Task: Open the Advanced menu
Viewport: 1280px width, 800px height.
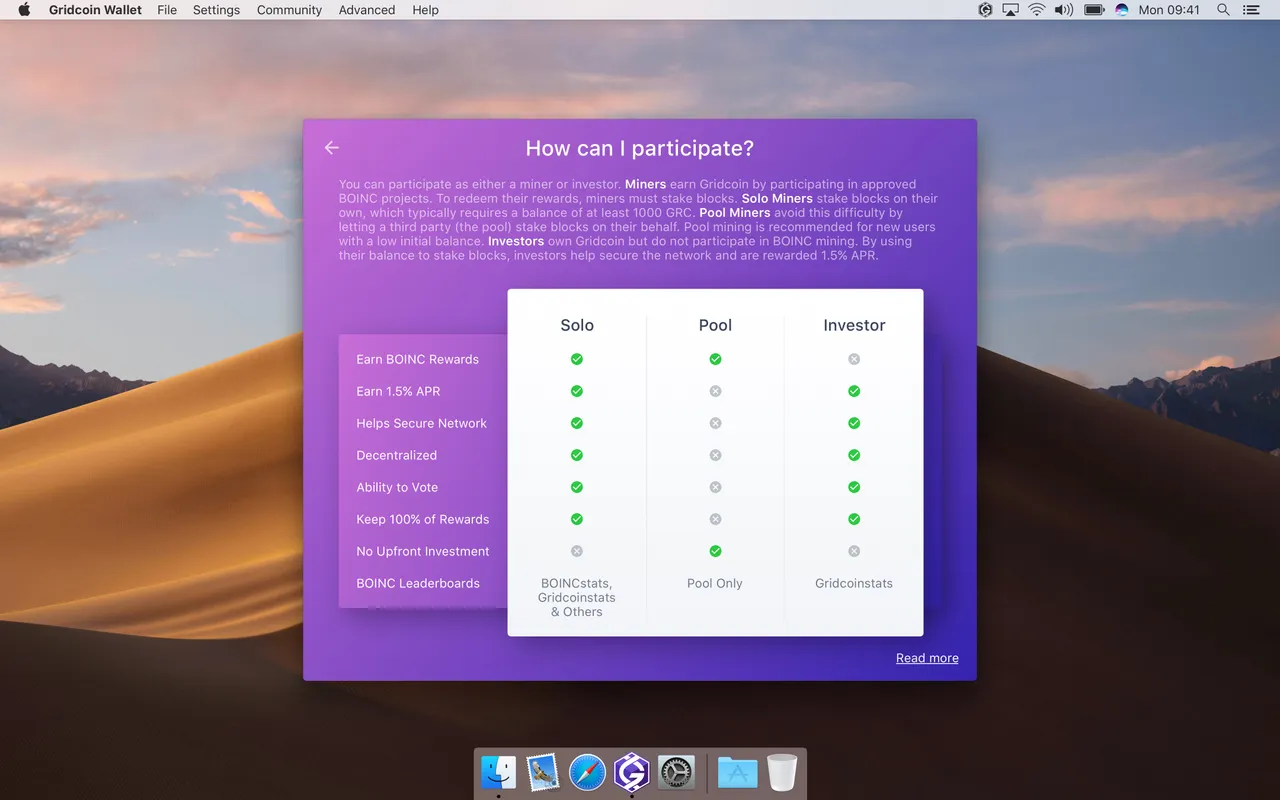Action: [367, 10]
